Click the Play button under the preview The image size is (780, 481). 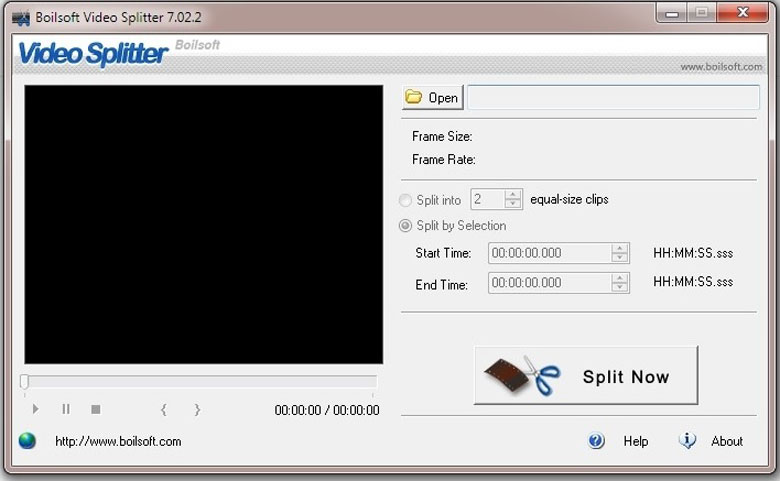[x=35, y=409]
